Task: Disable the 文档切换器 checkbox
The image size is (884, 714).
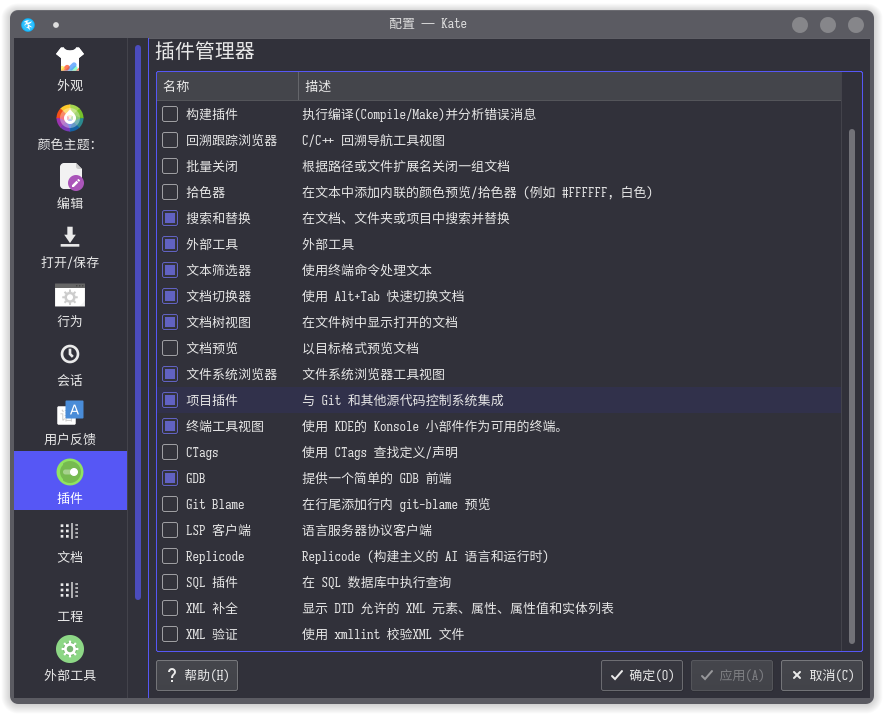Action: click(170, 296)
